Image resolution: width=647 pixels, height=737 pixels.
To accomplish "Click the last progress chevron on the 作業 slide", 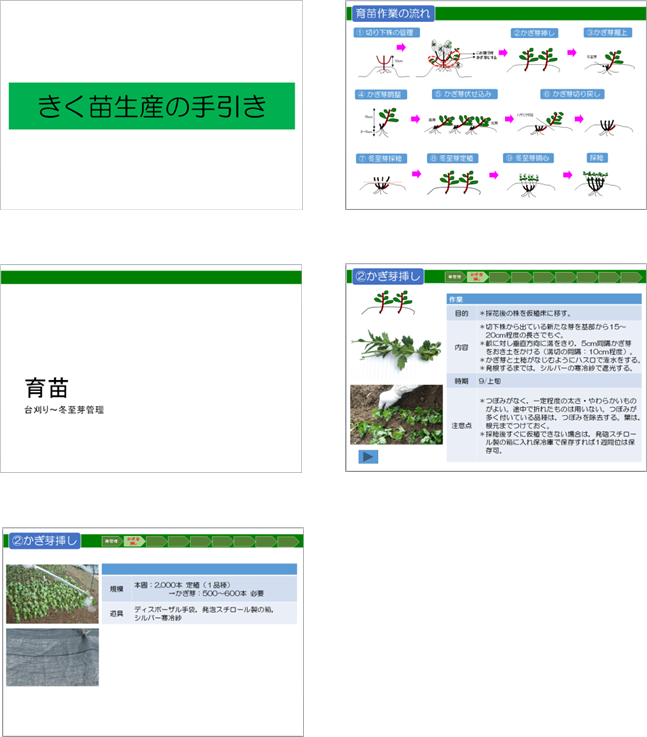I will (631, 277).
